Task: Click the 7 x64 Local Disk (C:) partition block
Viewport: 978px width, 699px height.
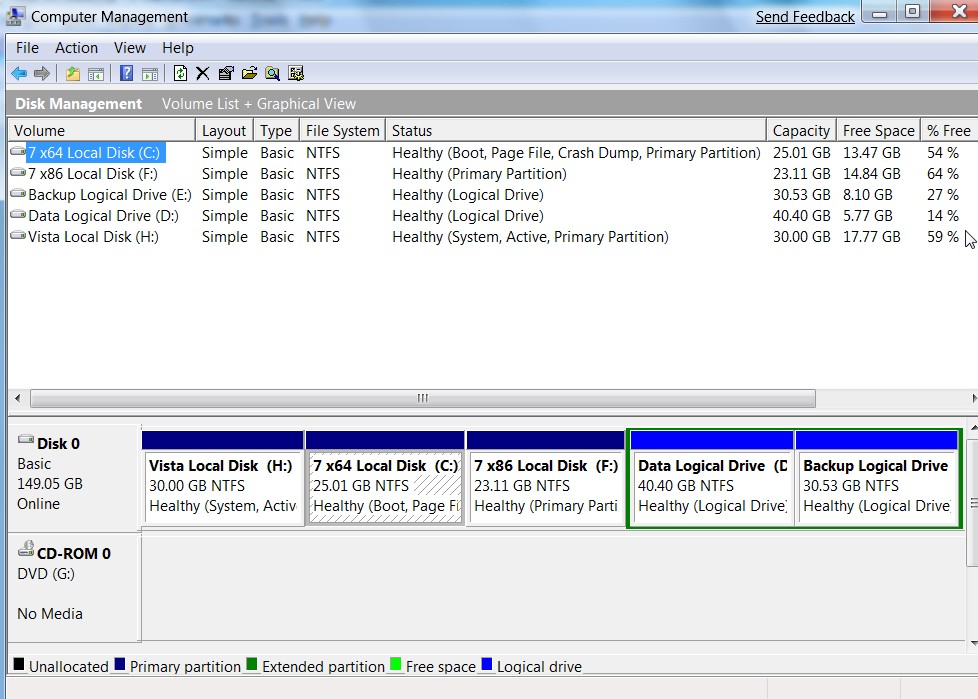Action: pos(385,478)
